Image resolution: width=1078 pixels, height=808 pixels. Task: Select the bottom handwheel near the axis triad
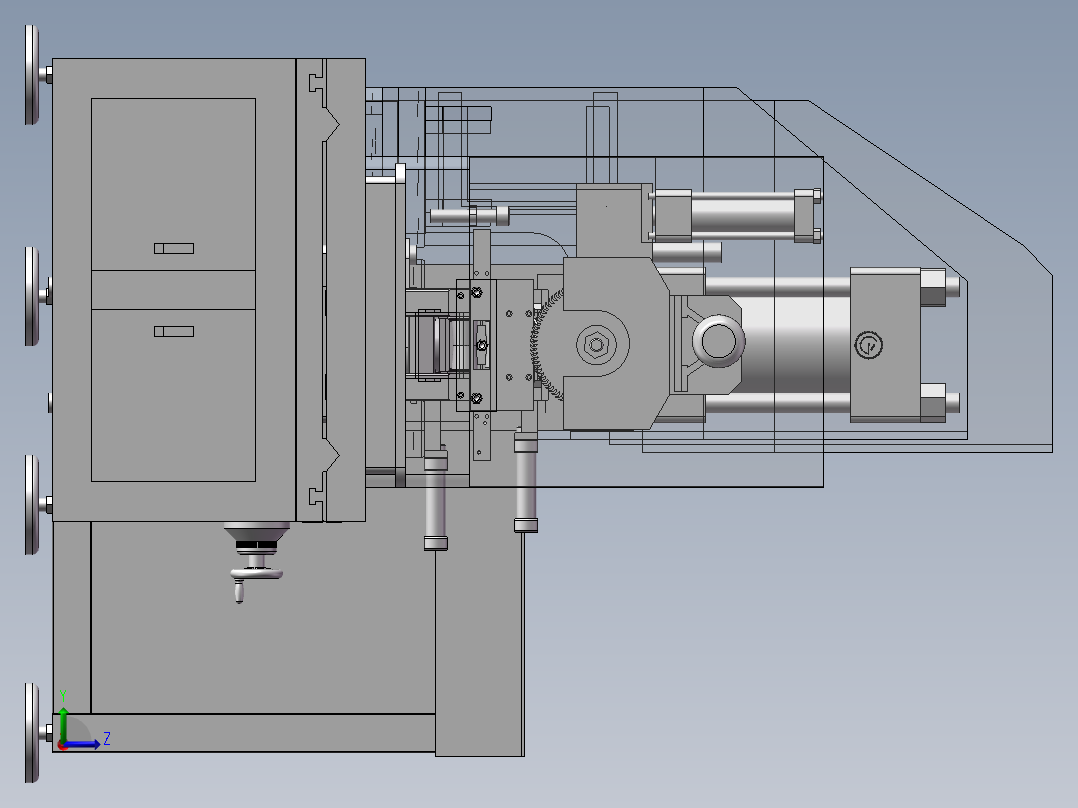click(32, 733)
